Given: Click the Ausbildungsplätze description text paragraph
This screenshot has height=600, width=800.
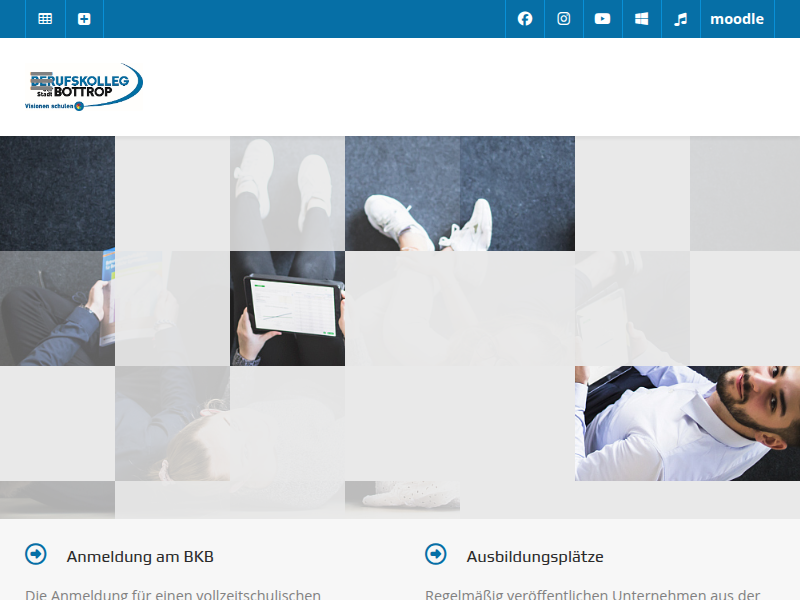Looking at the screenshot, I should click(593, 594).
